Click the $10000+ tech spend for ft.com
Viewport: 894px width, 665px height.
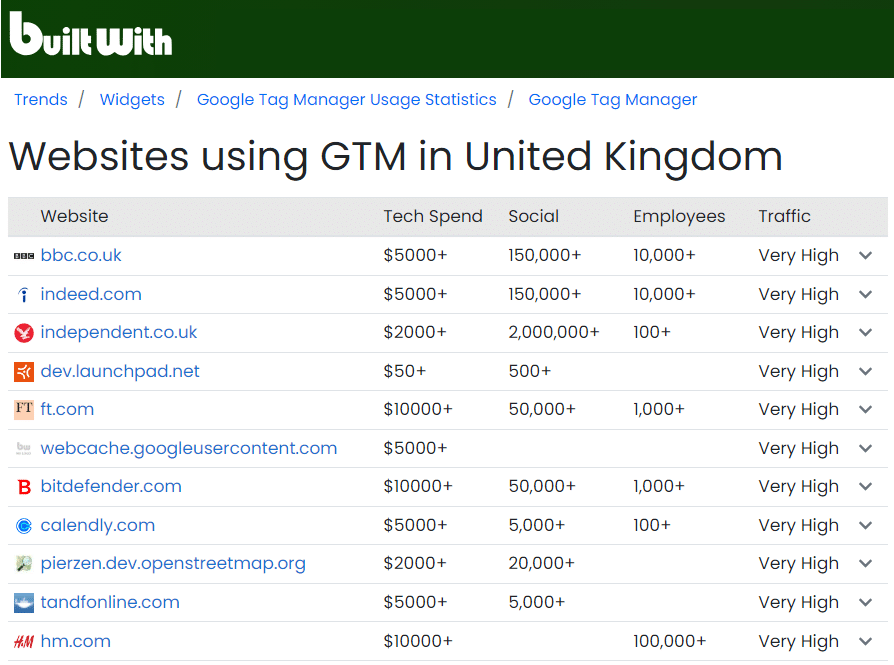coord(417,409)
